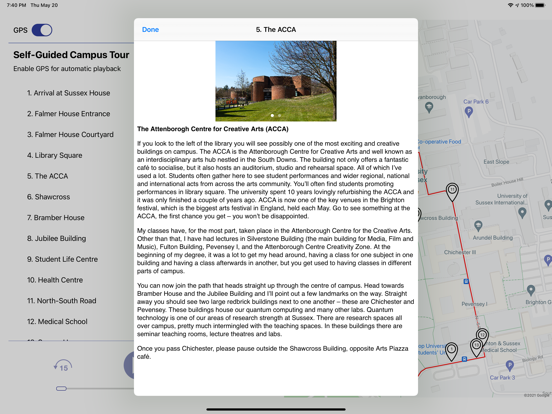Click the Arundel Building map marker
552x414 pixels.
tap(478, 226)
